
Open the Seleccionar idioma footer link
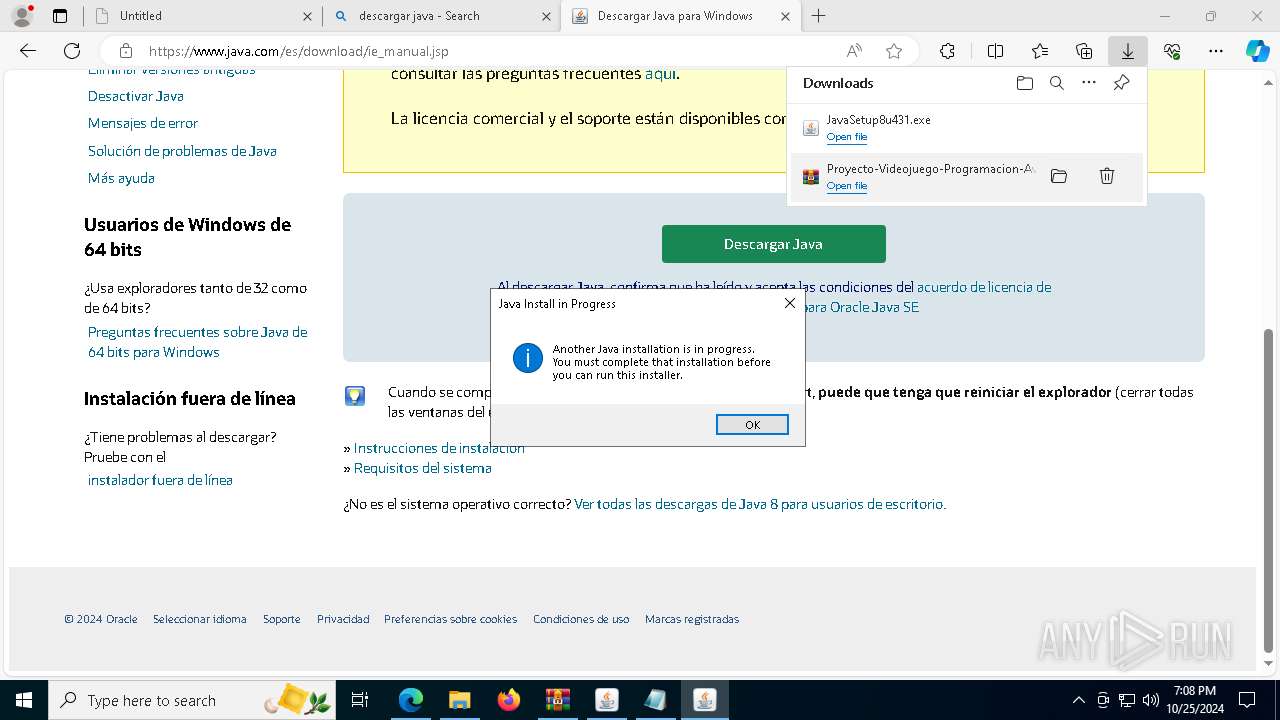[200, 619]
